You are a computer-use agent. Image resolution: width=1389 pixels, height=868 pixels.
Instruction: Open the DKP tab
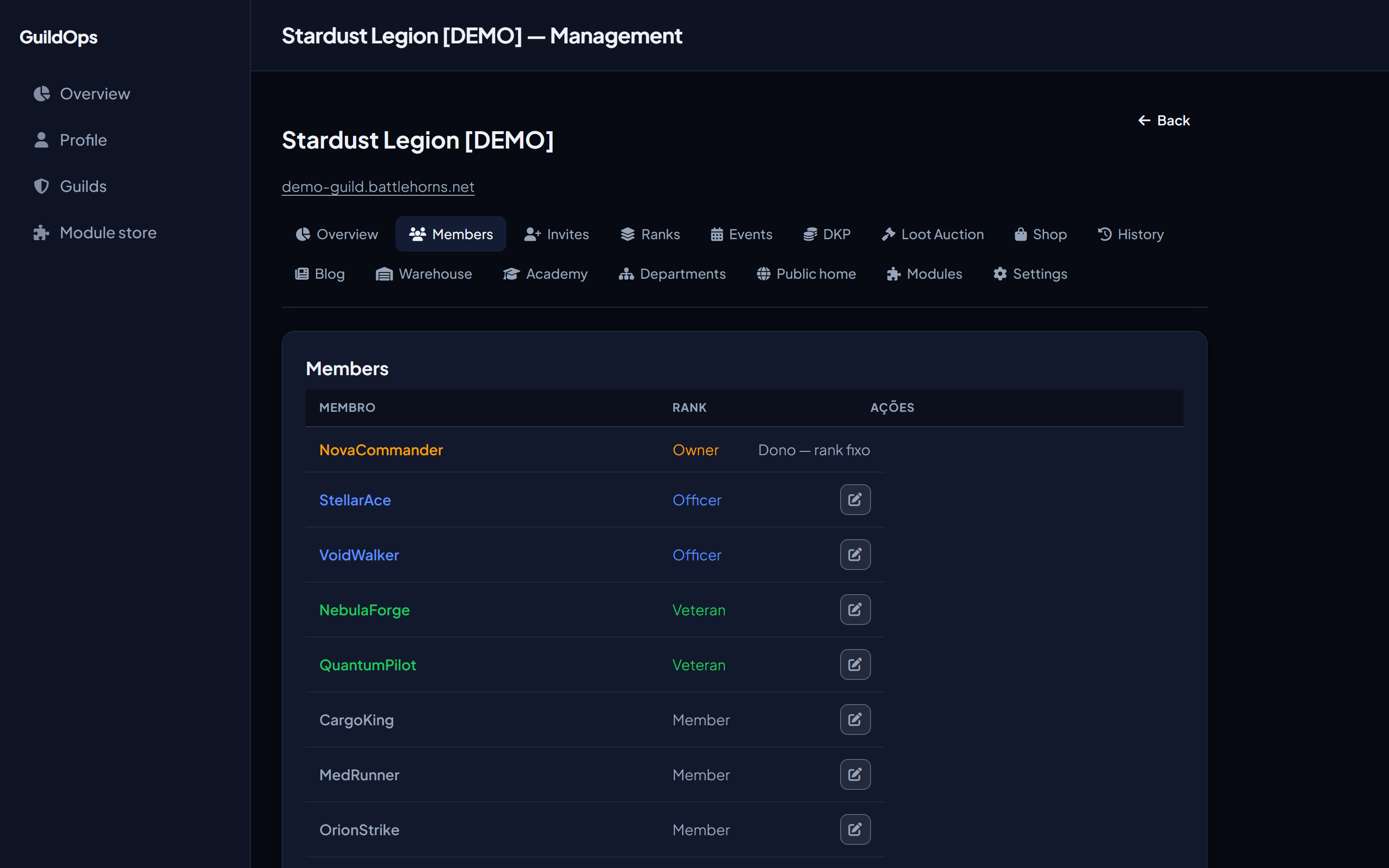click(827, 234)
